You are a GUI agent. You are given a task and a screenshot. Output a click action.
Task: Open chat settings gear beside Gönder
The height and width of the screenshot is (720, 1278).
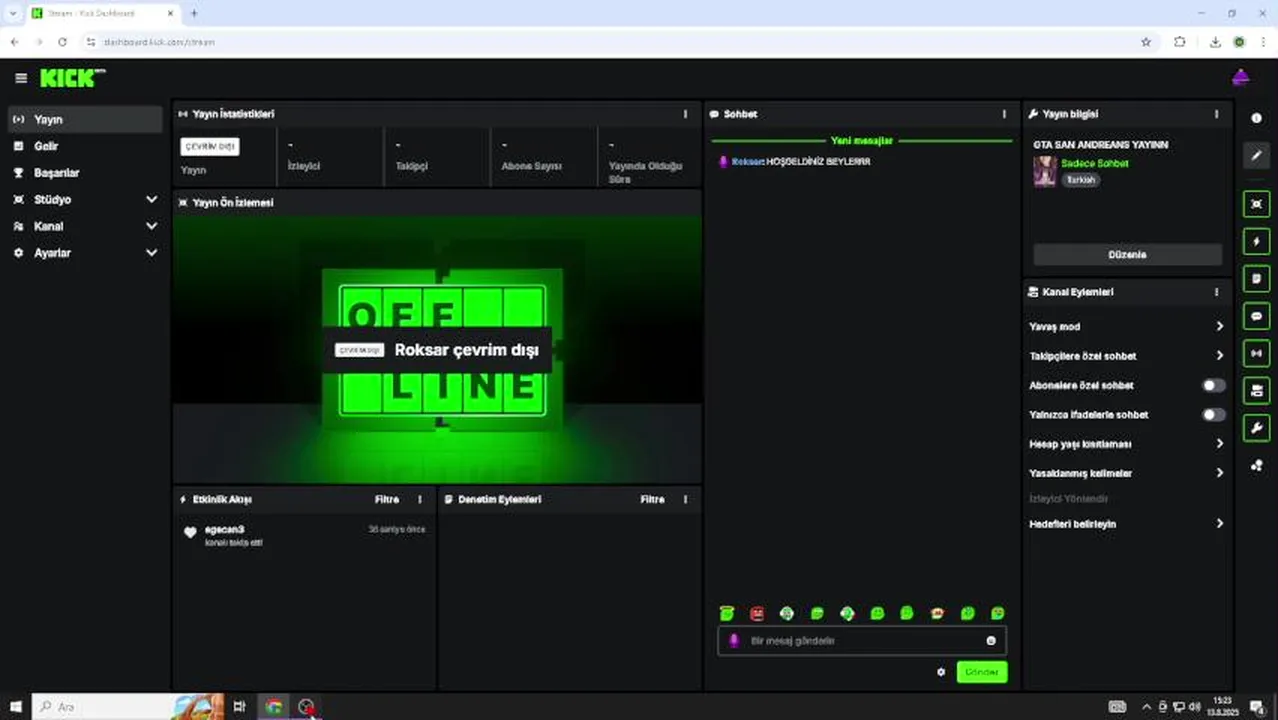(941, 672)
